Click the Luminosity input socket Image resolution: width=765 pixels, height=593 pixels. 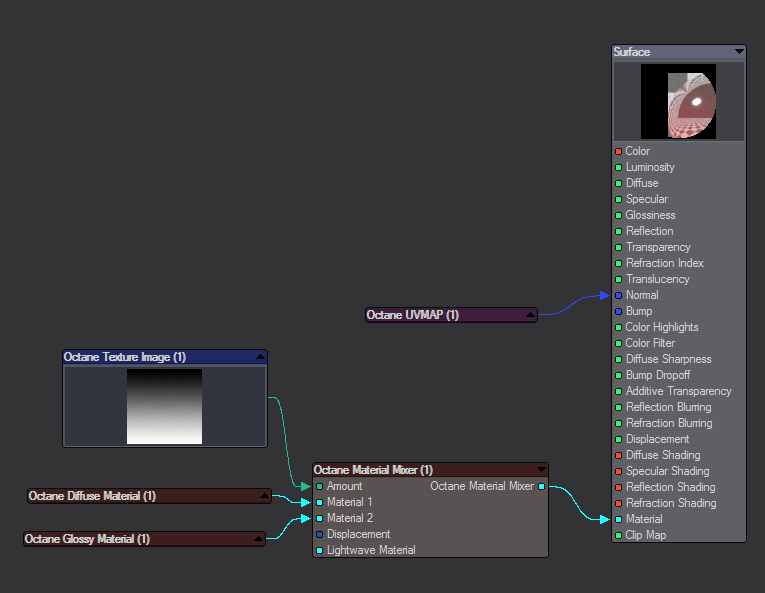tap(618, 167)
